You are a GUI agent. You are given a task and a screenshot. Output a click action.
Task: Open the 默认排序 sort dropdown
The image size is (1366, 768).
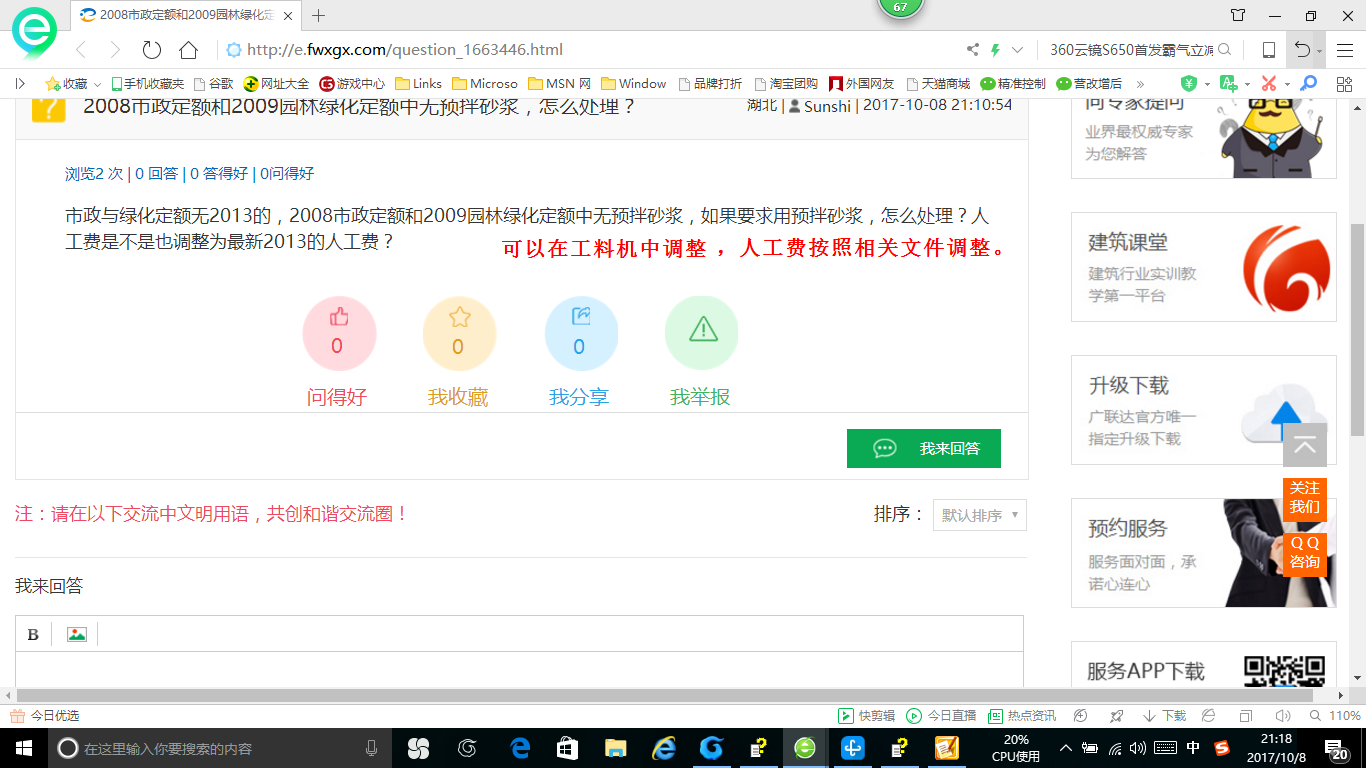click(980, 515)
